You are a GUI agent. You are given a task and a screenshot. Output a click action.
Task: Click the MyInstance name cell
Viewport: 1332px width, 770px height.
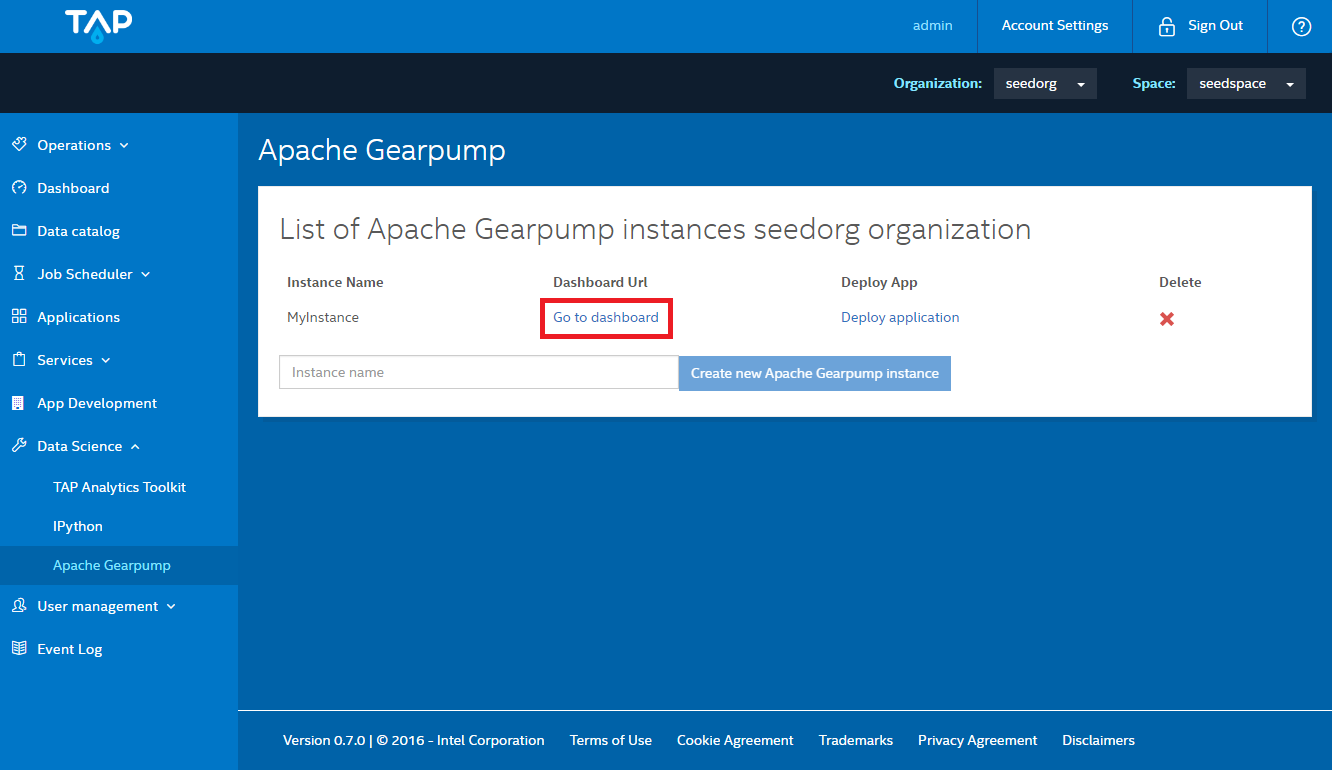323,317
